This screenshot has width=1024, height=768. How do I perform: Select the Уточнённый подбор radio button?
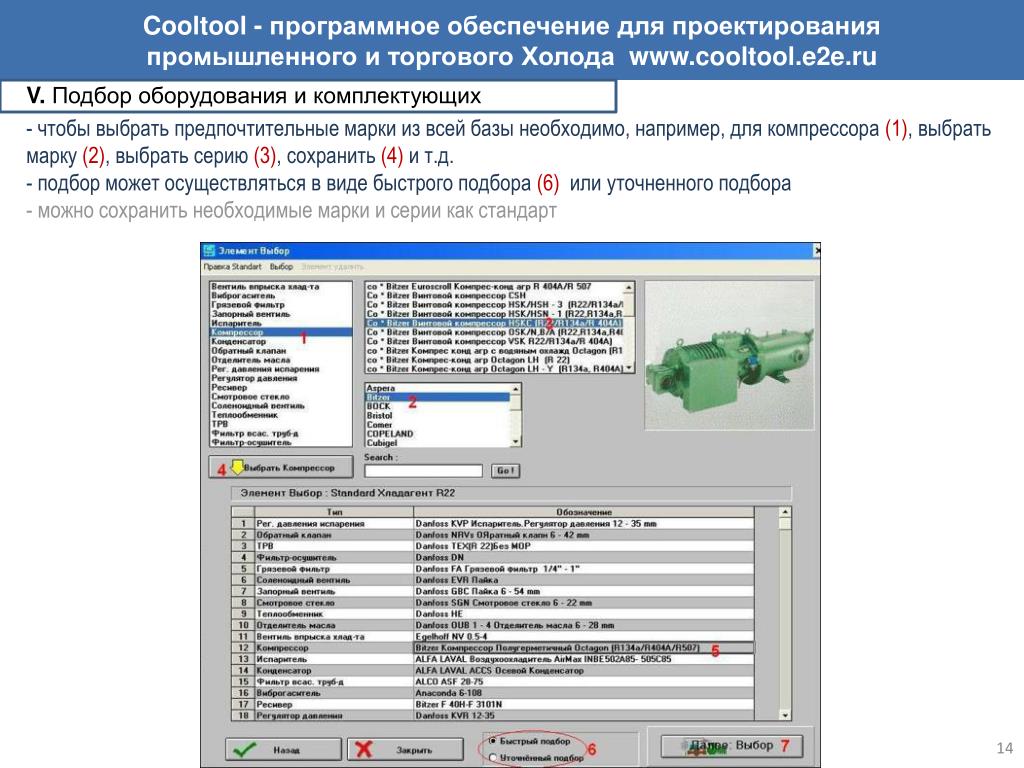coord(493,758)
